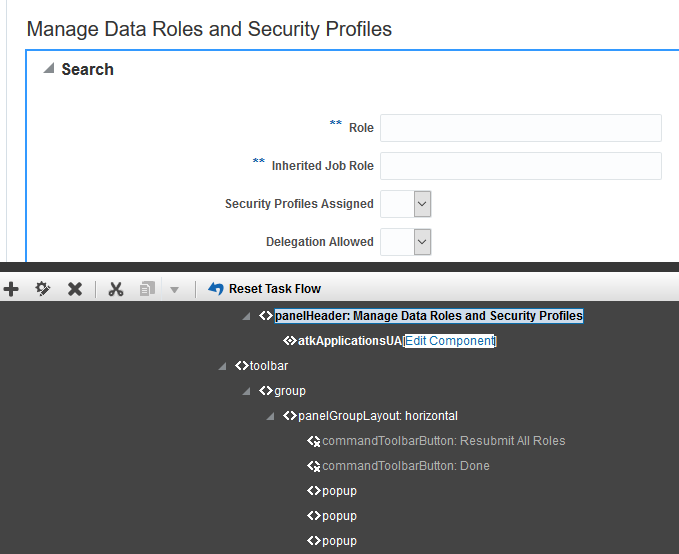Click the Add (plus) icon in toolbar
This screenshot has width=679, height=554.
[x=11, y=289]
